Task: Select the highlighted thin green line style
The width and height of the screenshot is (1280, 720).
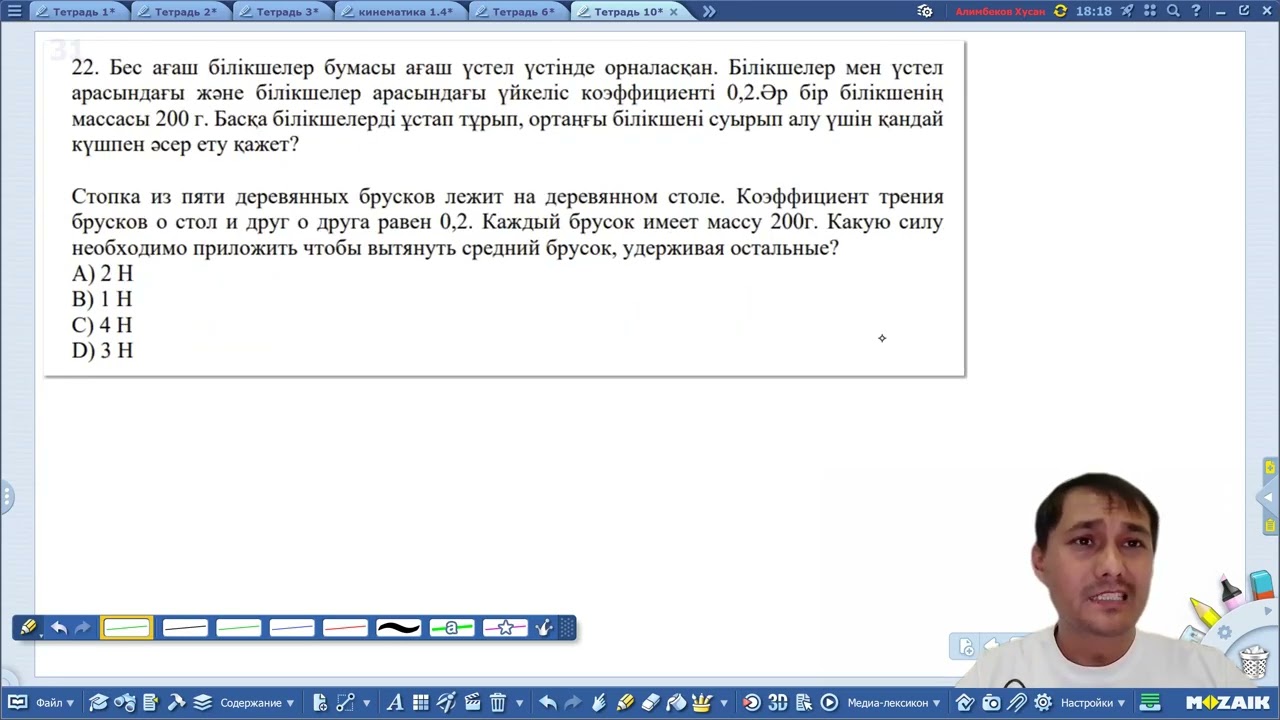Action: pyautogui.click(x=127, y=628)
